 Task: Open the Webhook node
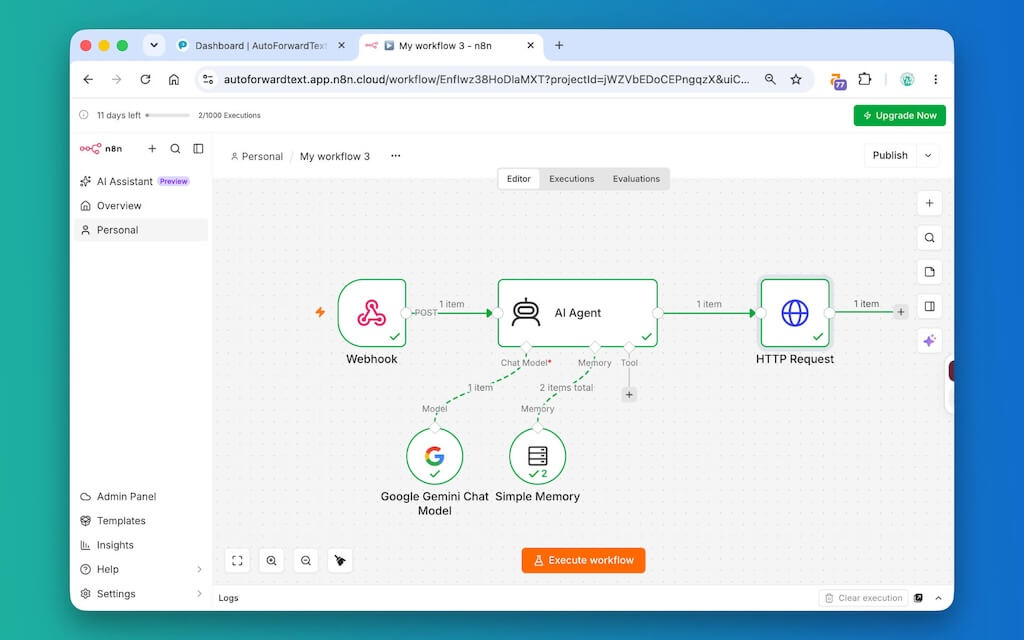click(x=372, y=313)
